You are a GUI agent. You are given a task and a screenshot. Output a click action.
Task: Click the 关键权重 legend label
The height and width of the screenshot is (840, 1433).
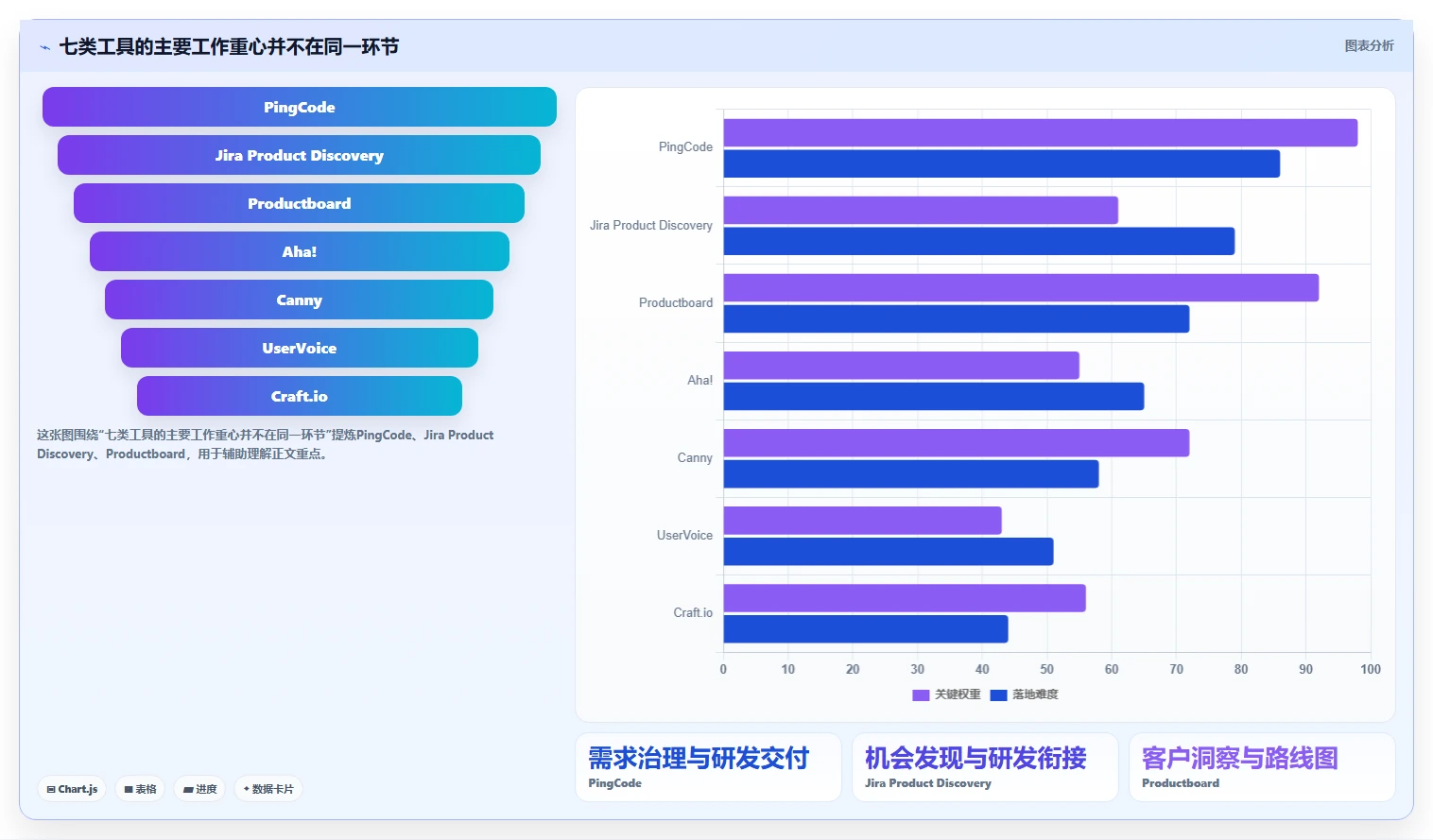point(958,694)
